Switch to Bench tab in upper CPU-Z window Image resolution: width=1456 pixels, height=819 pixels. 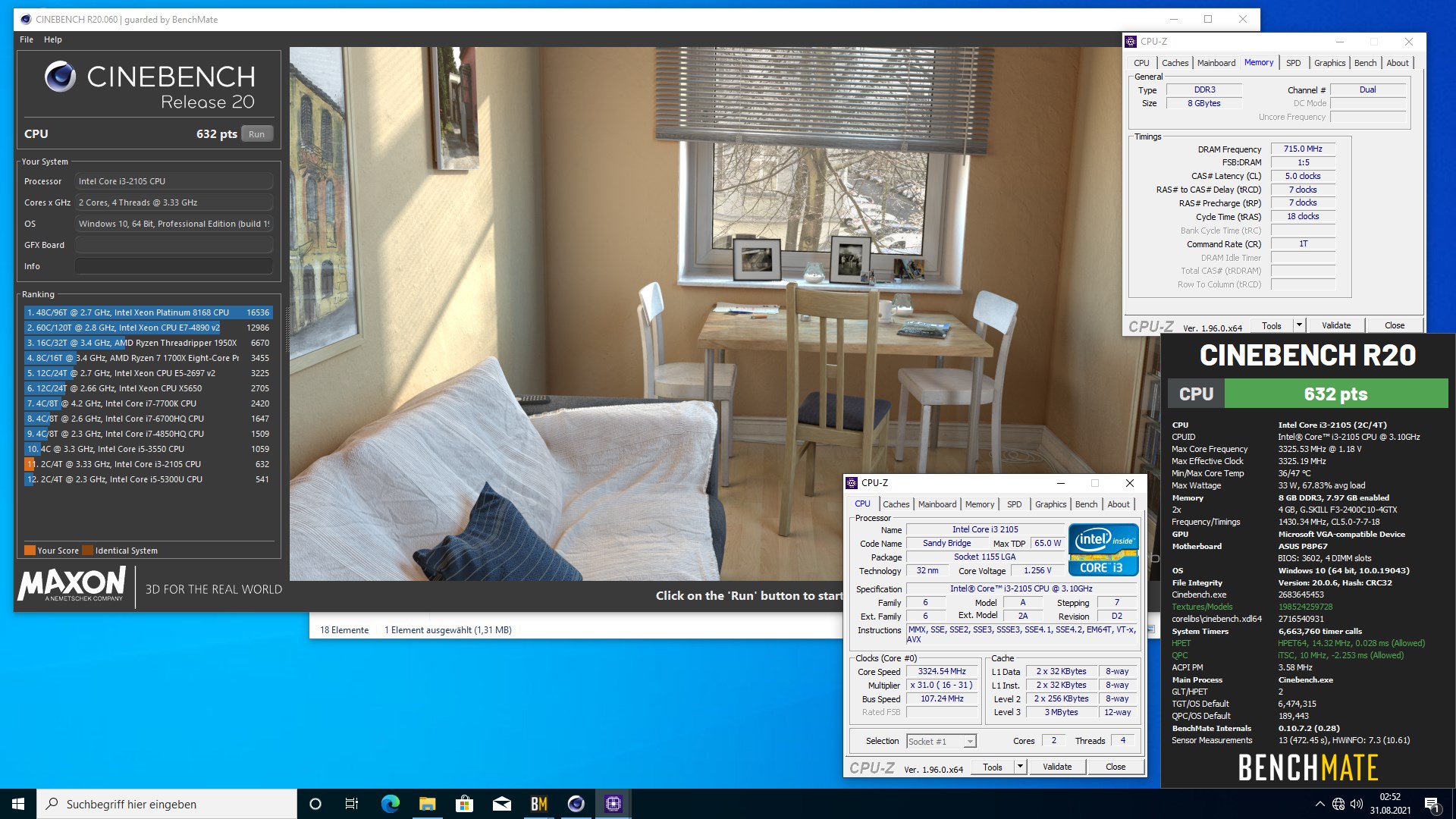(1365, 63)
